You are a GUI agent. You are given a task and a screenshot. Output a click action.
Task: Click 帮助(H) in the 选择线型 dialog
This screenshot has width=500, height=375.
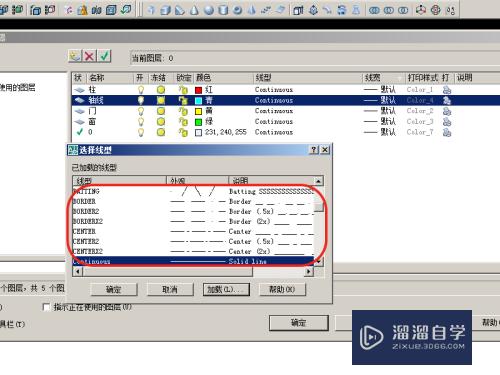click(282, 289)
